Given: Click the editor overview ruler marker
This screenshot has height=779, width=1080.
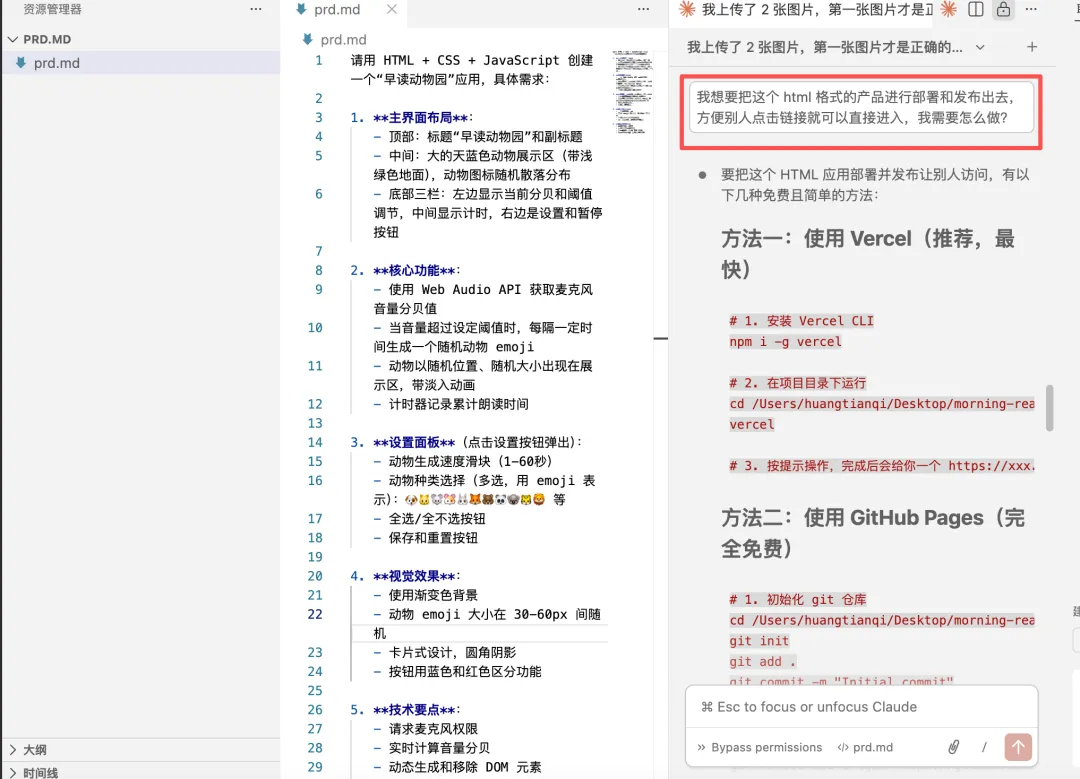Looking at the screenshot, I should (x=661, y=338).
